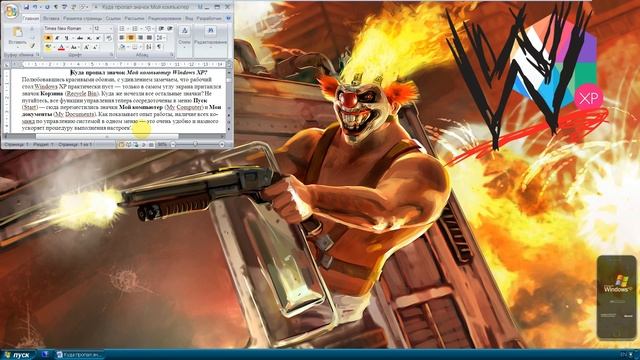Toggle Center alignment button
The image size is (640, 360).
[x=131, y=38]
